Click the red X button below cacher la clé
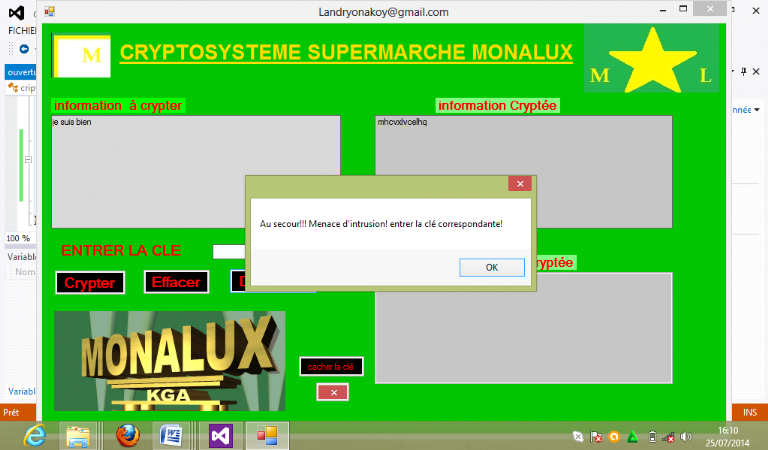The image size is (768, 450). pyautogui.click(x=333, y=392)
